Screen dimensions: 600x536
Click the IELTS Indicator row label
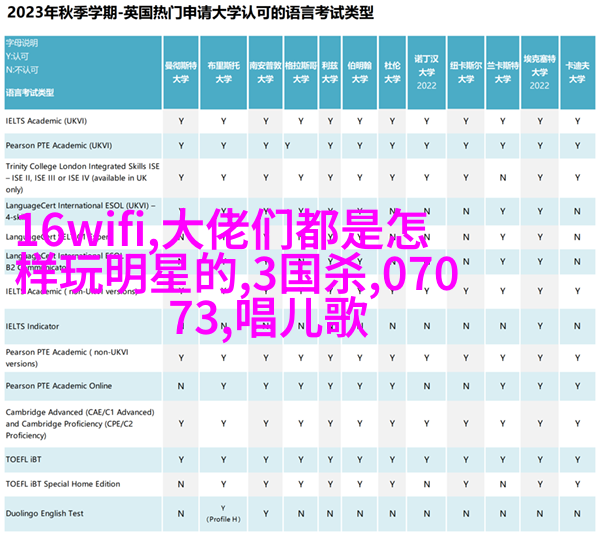pyautogui.click(x=32, y=326)
